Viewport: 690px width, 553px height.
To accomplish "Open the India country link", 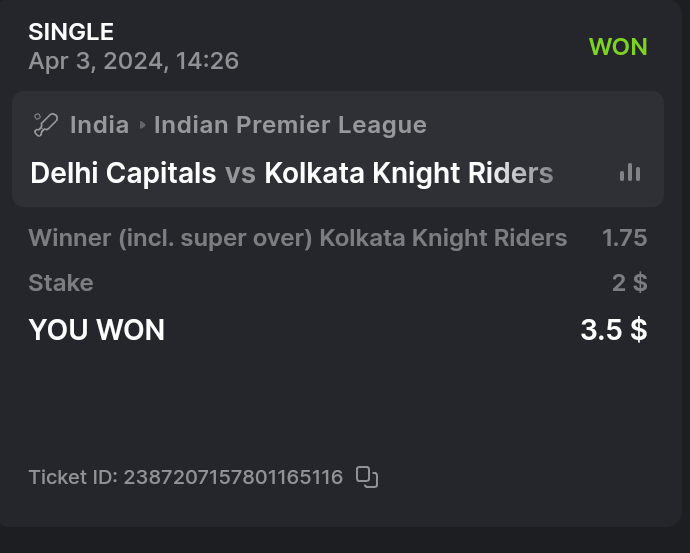I will tap(99, 125).
